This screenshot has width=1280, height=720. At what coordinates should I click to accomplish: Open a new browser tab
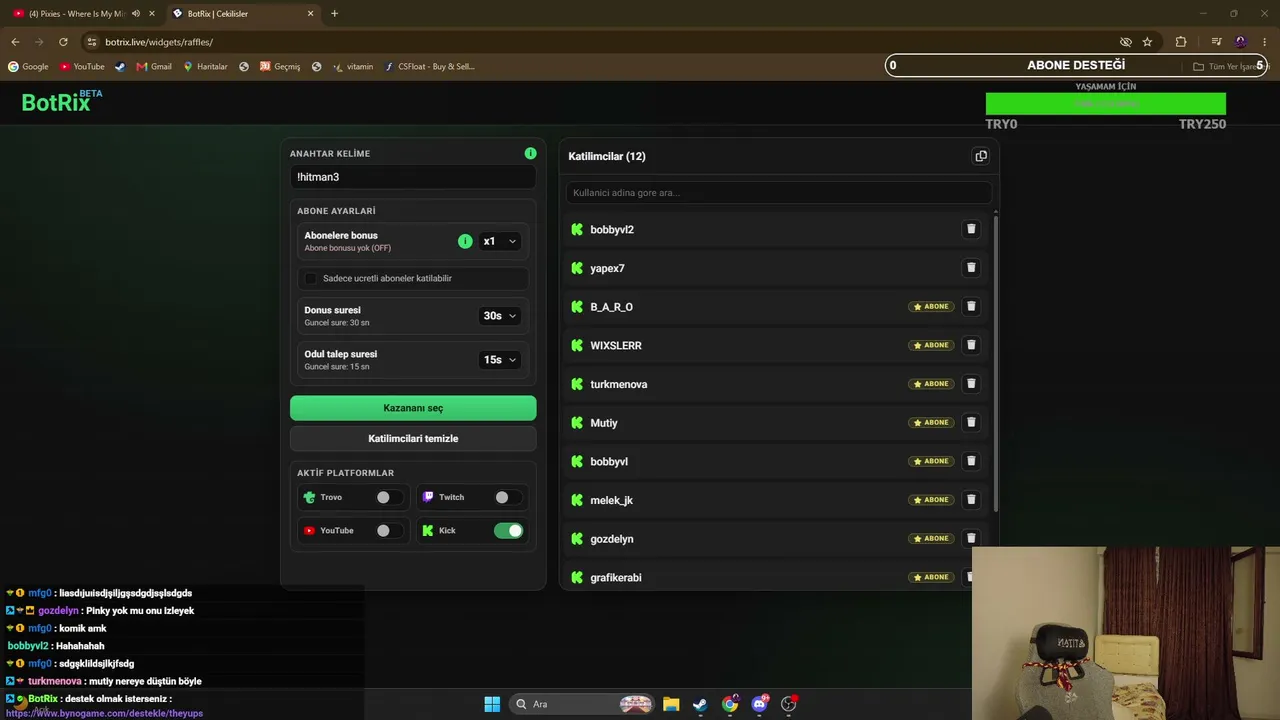334,14
